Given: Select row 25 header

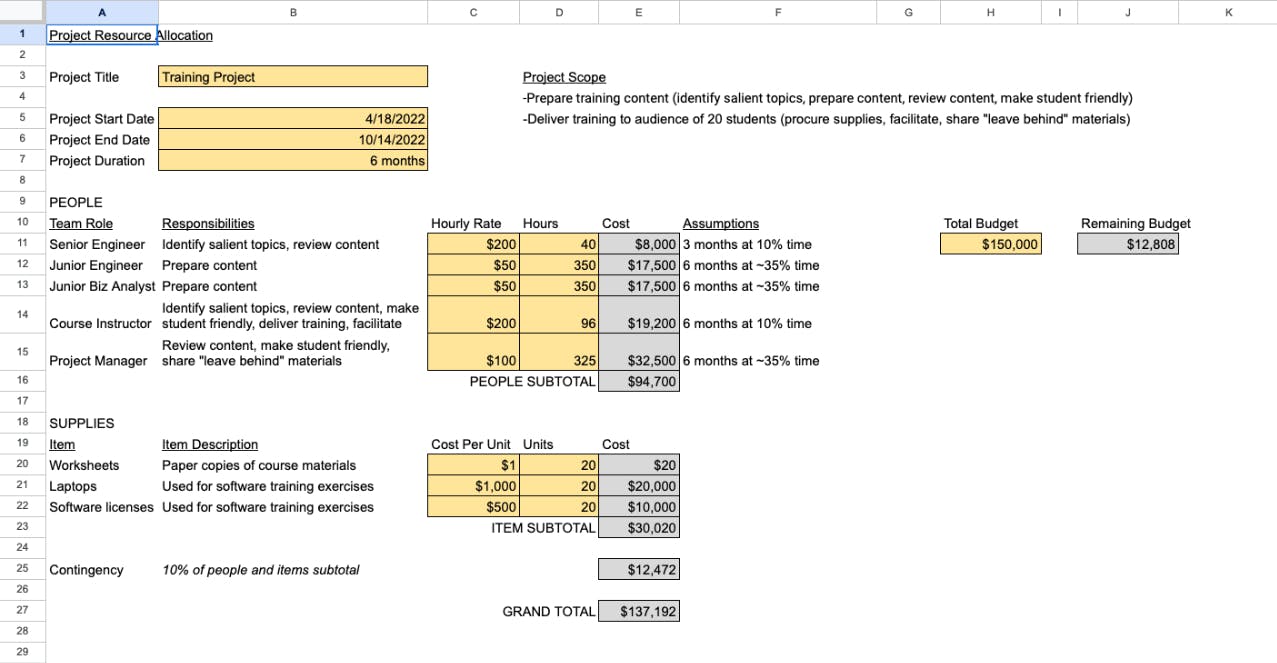Looking at the screenshot, I should (x=21, y=569).
